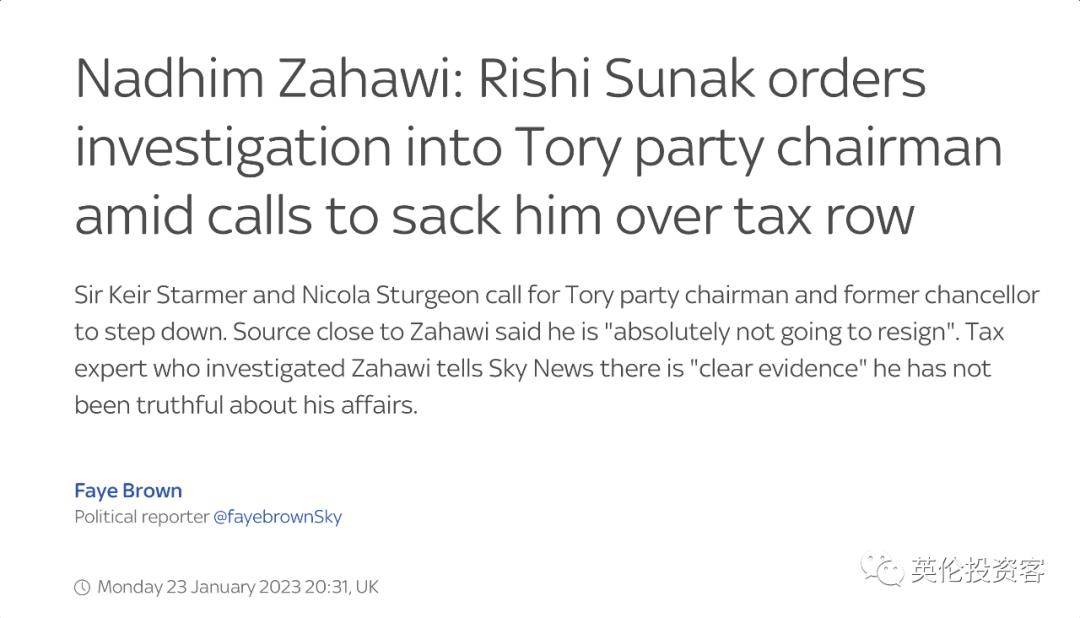Click the WeChat logo icon in the watermark
This screenshot has height=618, width=1080.
point(881,570)
